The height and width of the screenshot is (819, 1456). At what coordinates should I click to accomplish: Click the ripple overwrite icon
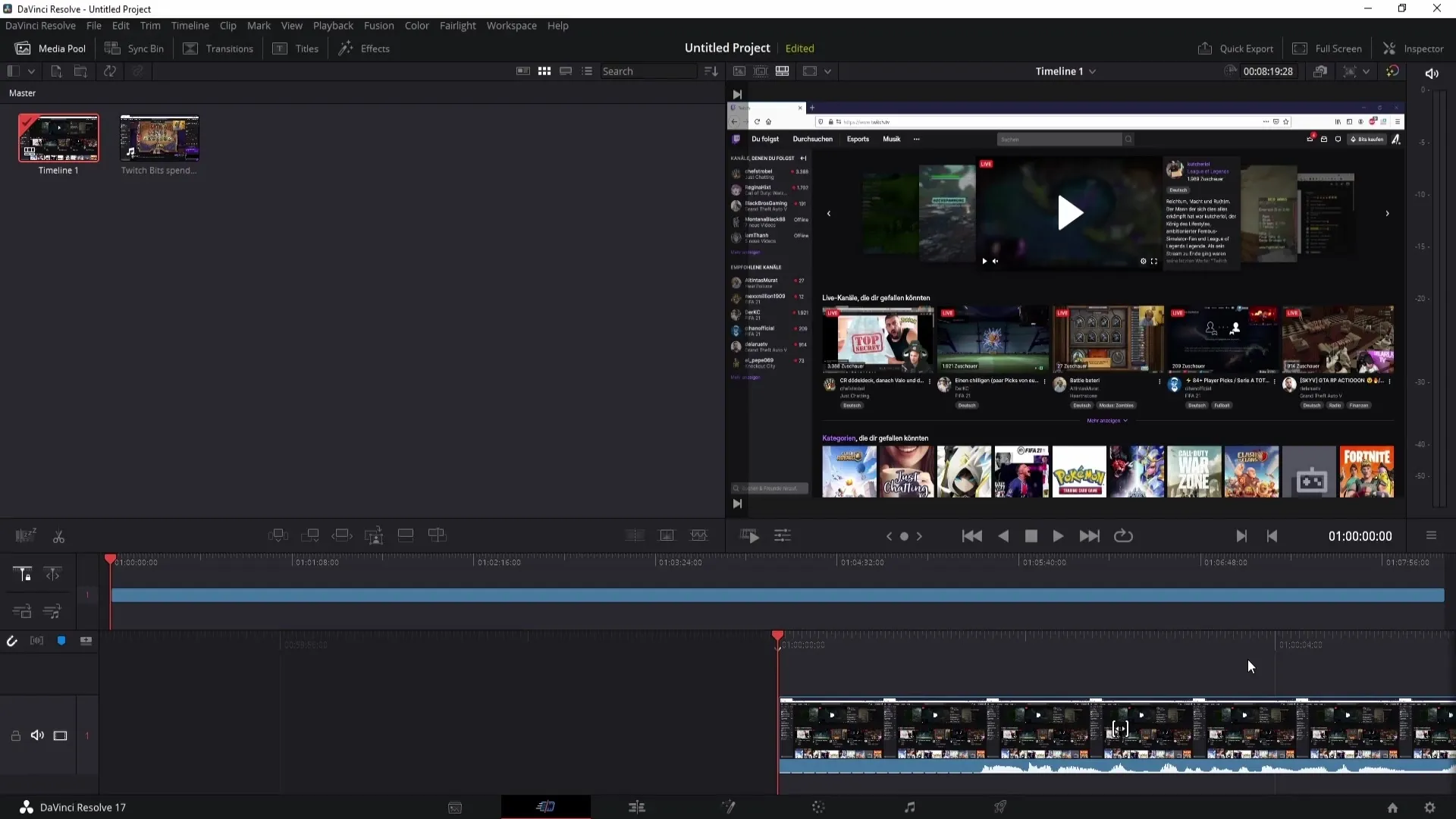[x=342, y=535]
